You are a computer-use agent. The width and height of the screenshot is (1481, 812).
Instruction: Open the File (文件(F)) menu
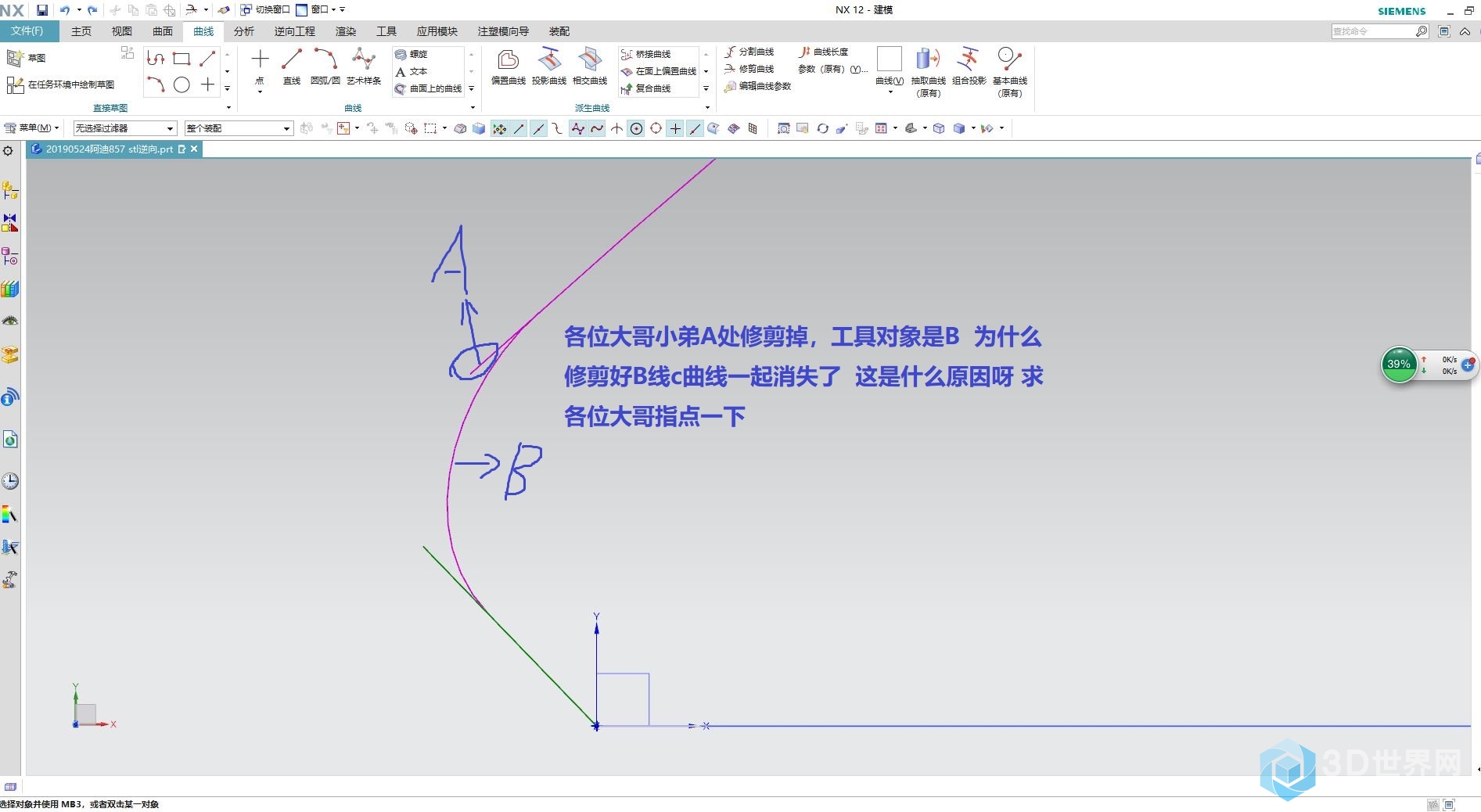(27, 31)
